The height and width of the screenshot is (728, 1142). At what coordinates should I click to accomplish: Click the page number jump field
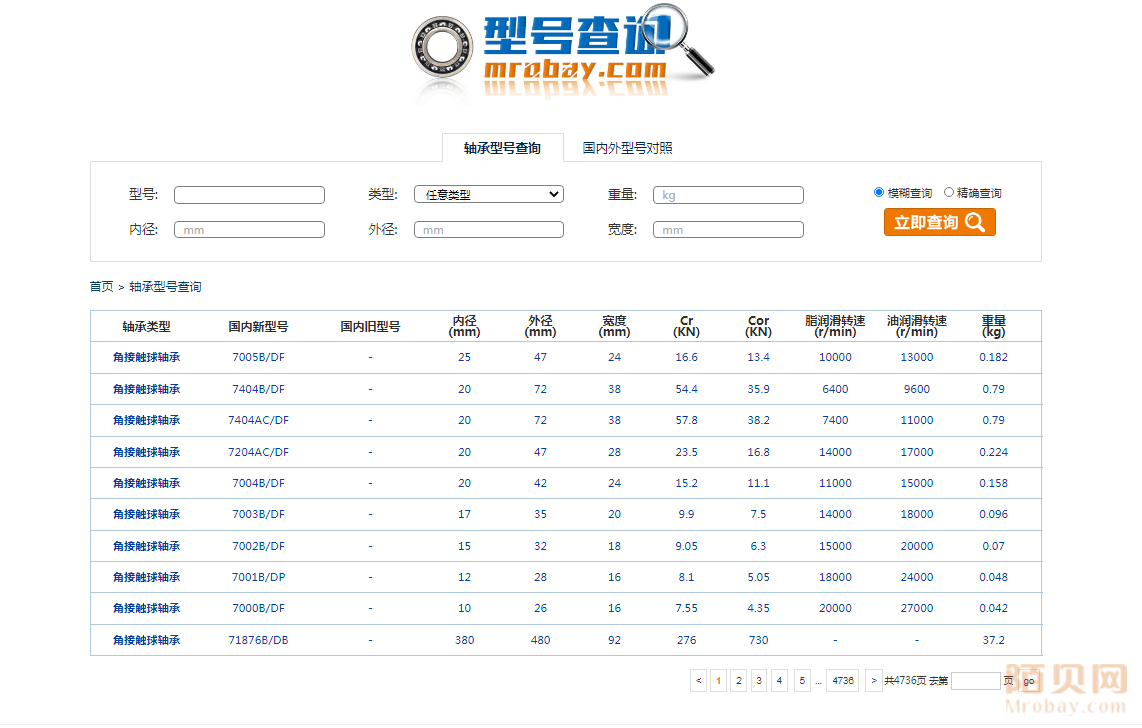coord(975,681)
